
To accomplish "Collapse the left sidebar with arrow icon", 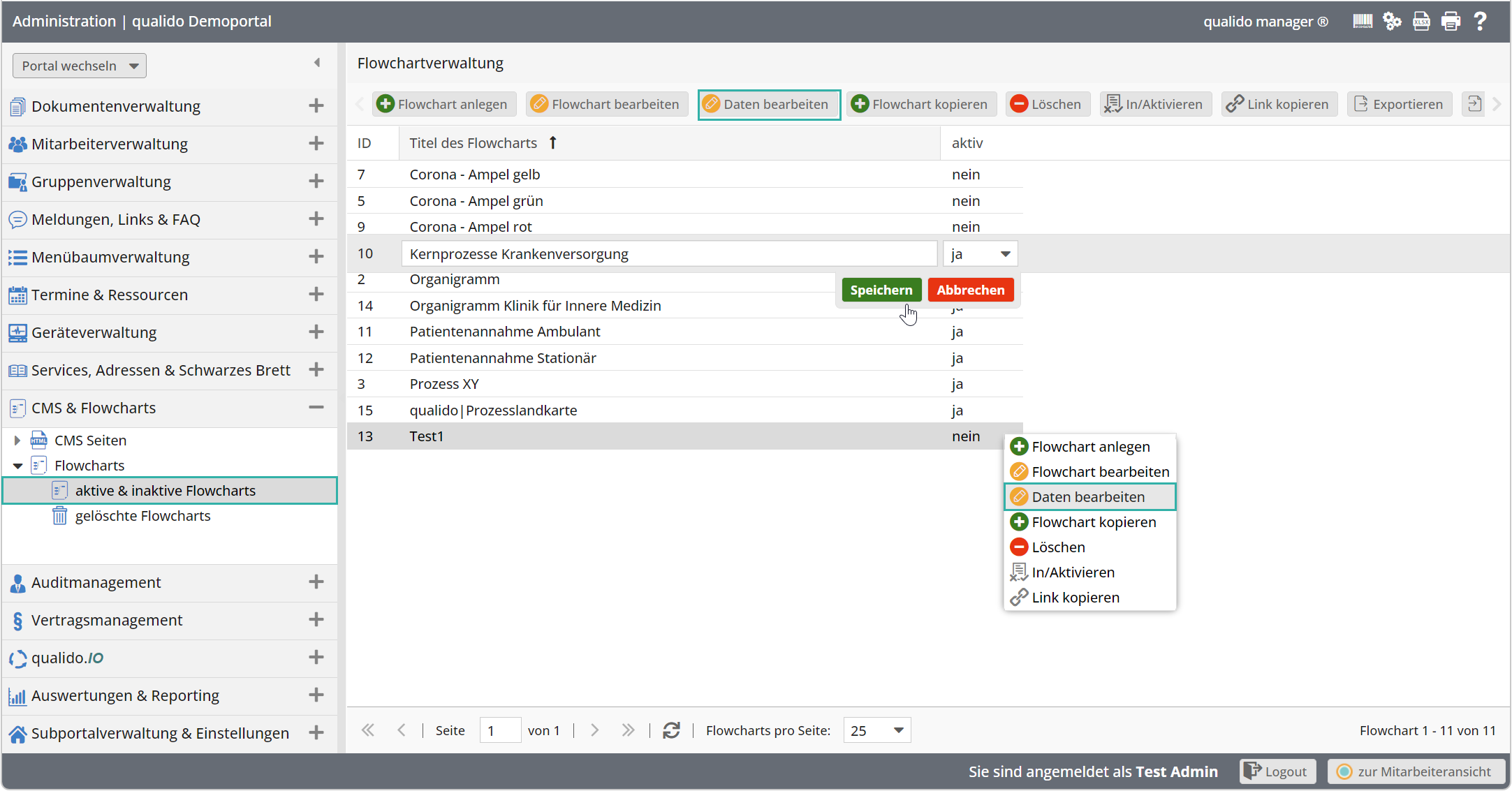I will 317,63.
